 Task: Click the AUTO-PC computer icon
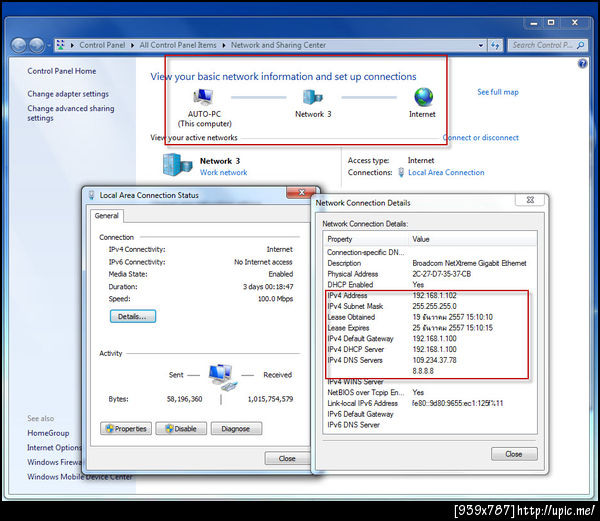click(204, 97)
